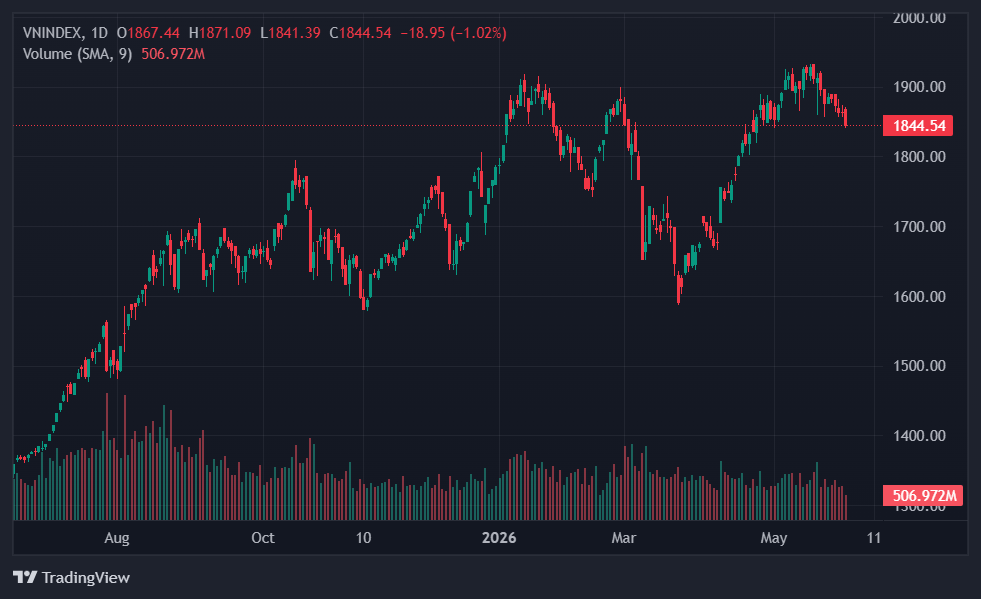Select the Volume (SMA, 9) indicator legend
This screenshot has height=599, width=981.
click(x=78, y=54)
